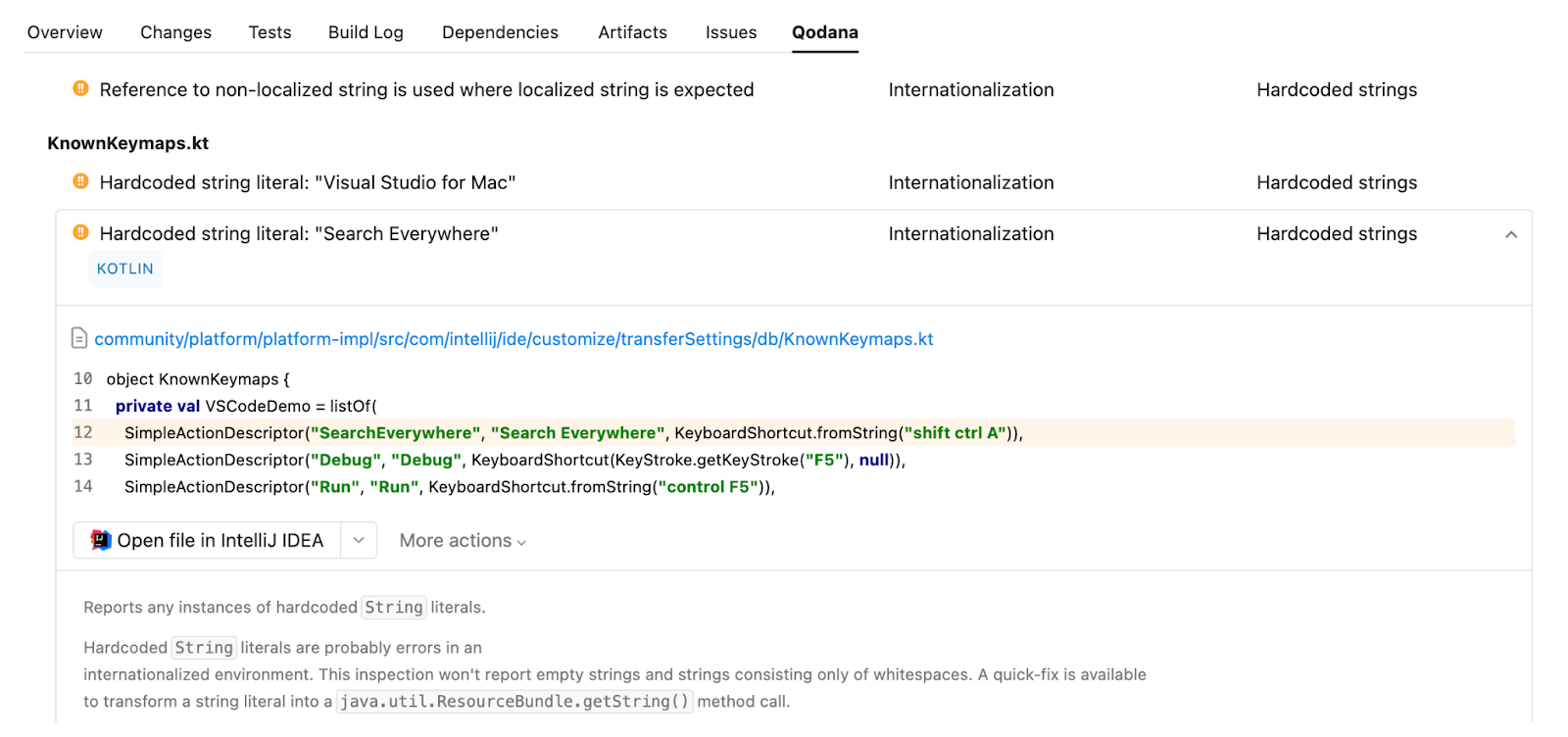The image size is (1568, 737).
Task: Expand the More actions menu
Action: pos(463,541)
